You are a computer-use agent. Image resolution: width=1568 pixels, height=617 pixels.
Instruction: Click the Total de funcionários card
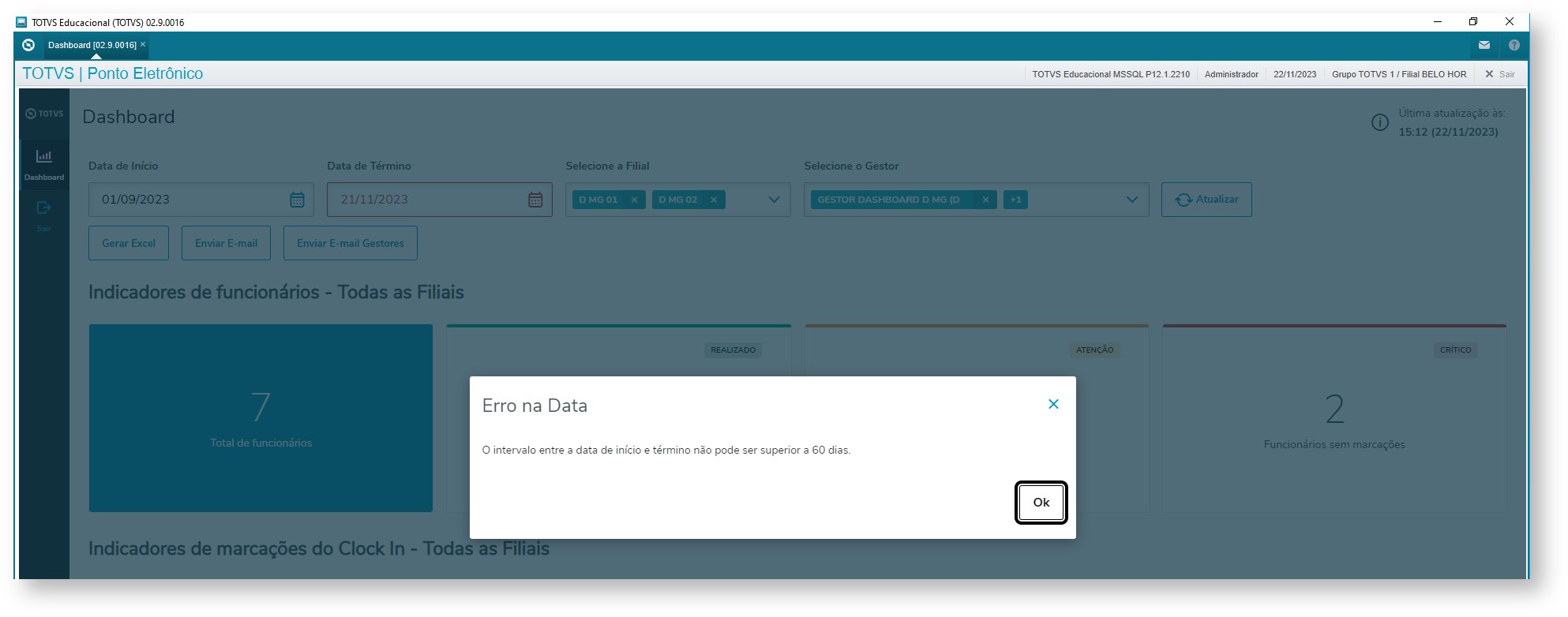pos(261,418)
